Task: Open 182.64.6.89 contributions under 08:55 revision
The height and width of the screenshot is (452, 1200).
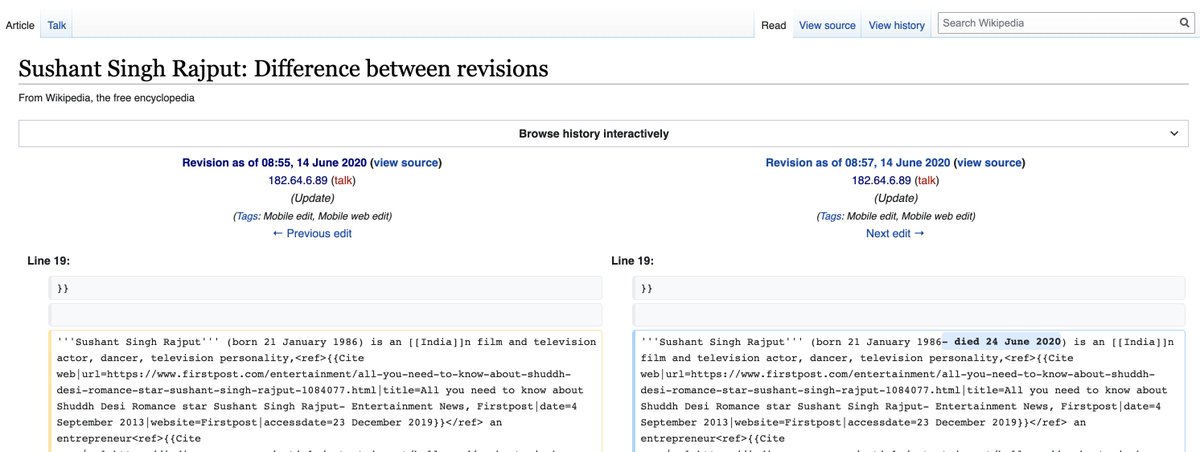Action: pyautogui.click(x=298, y=180)
